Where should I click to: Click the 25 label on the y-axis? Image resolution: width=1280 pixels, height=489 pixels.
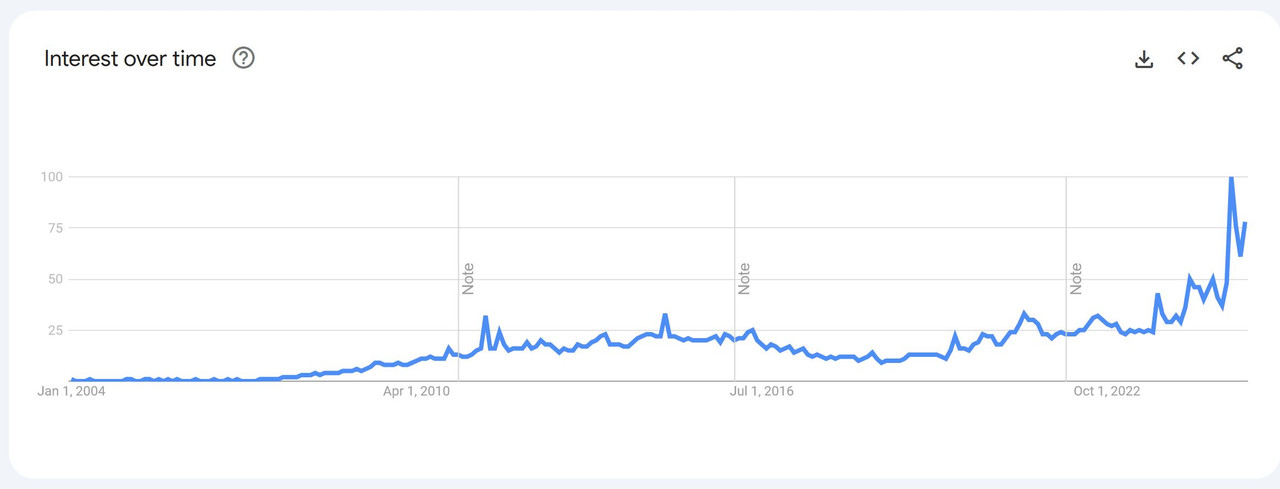(x=55, y=330)
